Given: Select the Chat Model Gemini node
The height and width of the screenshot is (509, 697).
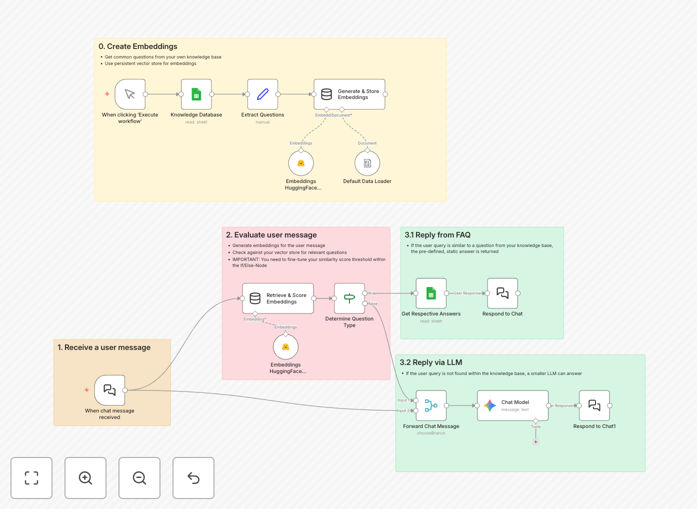Looking at the screenshot, I should pos(513,405).
